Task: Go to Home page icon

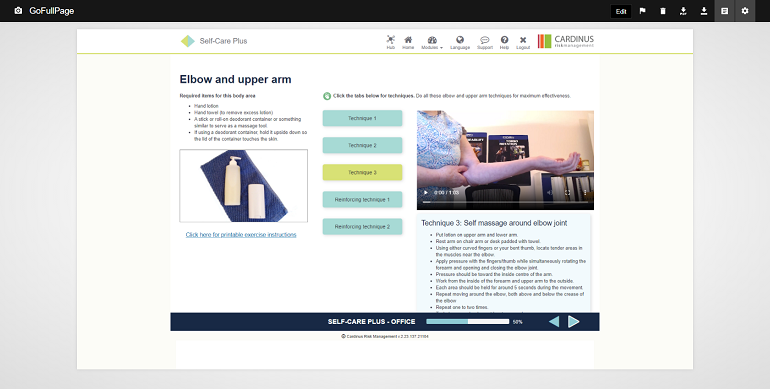Action: [x=408, y=42]
